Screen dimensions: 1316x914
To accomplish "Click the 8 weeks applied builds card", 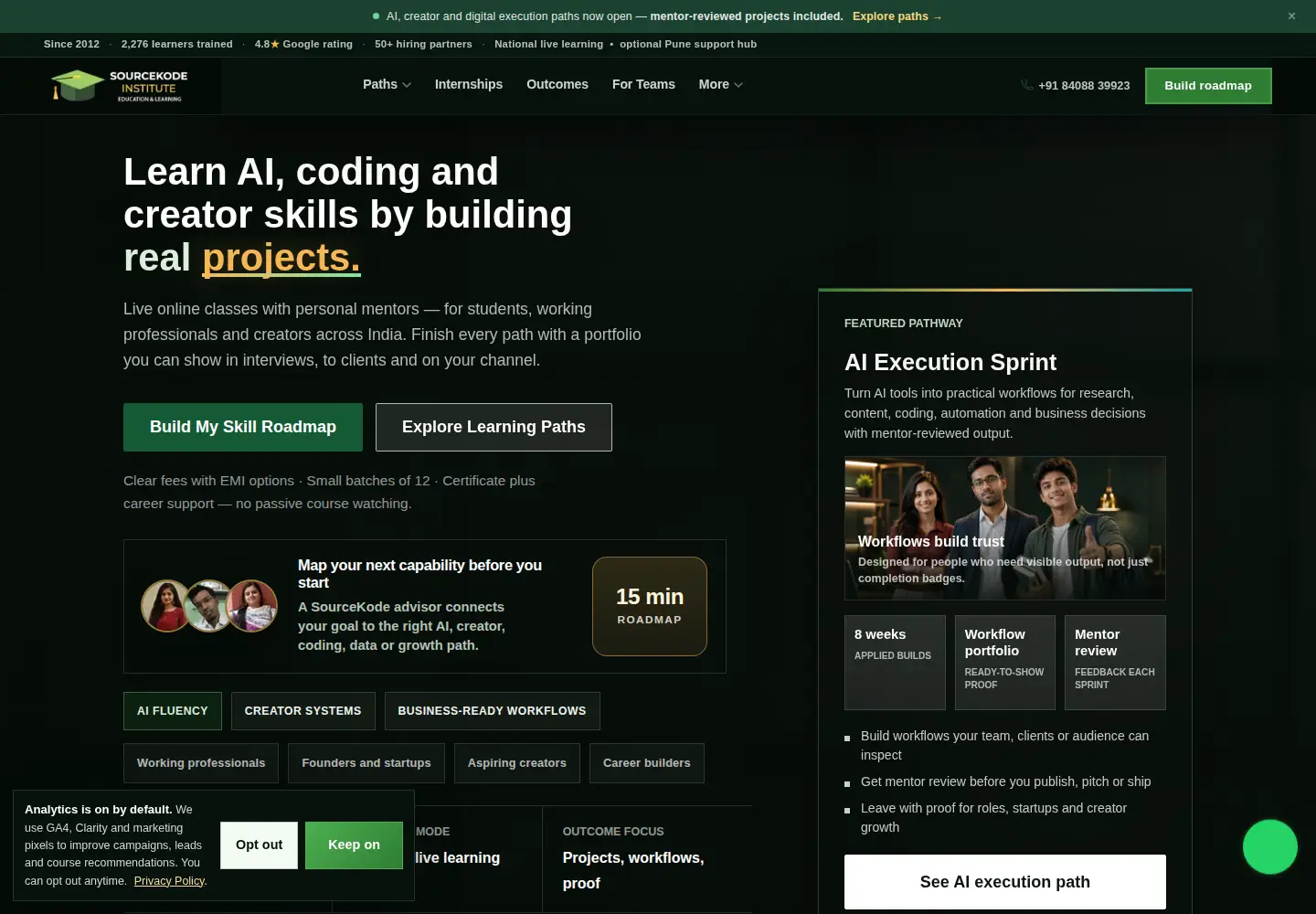I will point(895,663).
